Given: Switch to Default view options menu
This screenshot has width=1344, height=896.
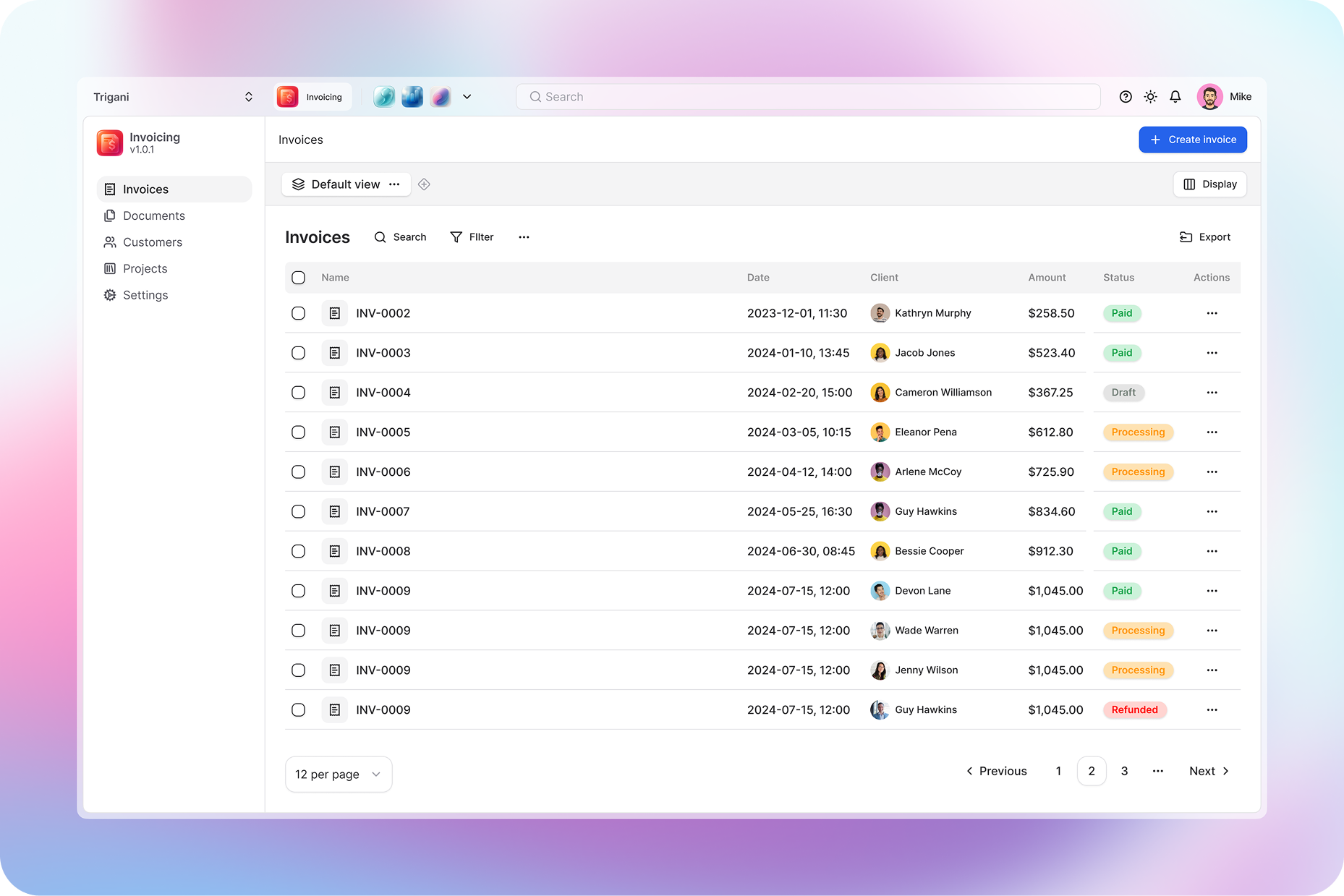Looking at the screenshot, I should 395,184.
